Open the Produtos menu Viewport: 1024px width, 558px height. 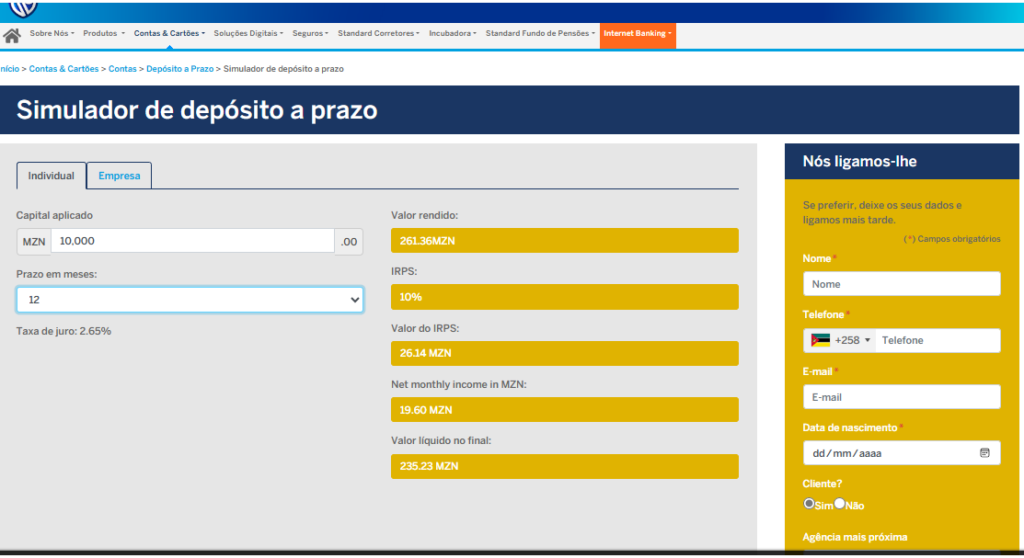pos(103,33)
